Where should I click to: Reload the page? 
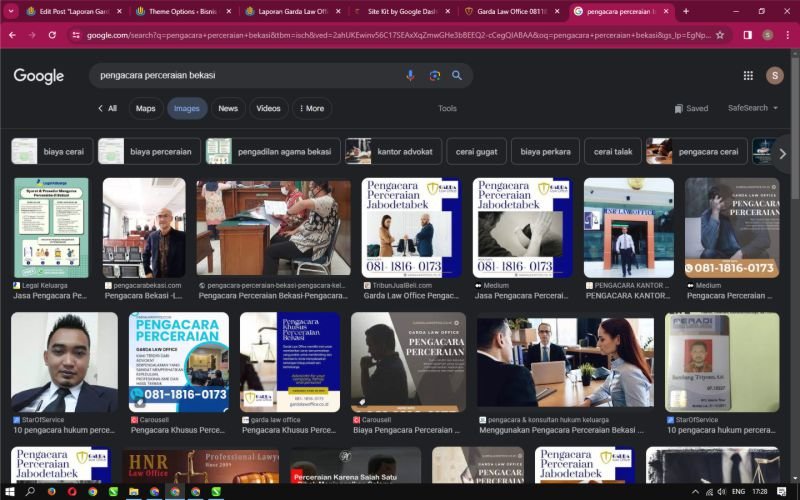pos(52,35)
